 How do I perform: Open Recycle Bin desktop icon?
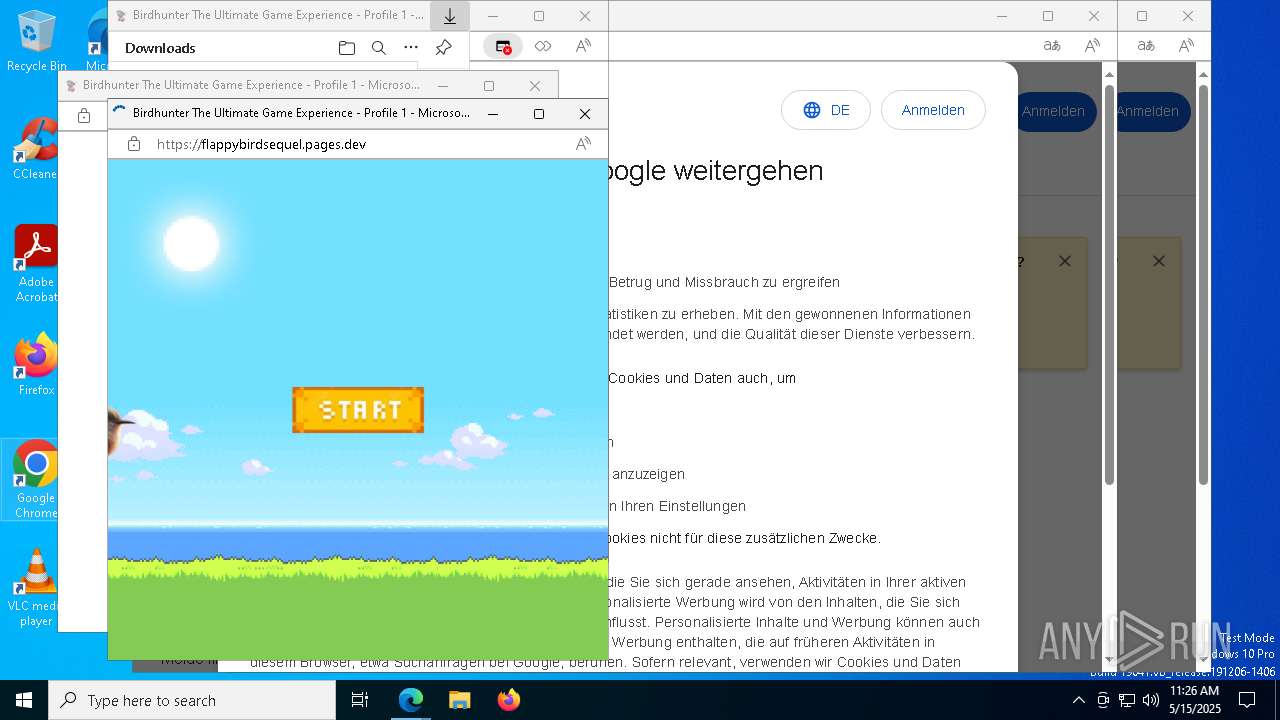(x=36, y=41)
